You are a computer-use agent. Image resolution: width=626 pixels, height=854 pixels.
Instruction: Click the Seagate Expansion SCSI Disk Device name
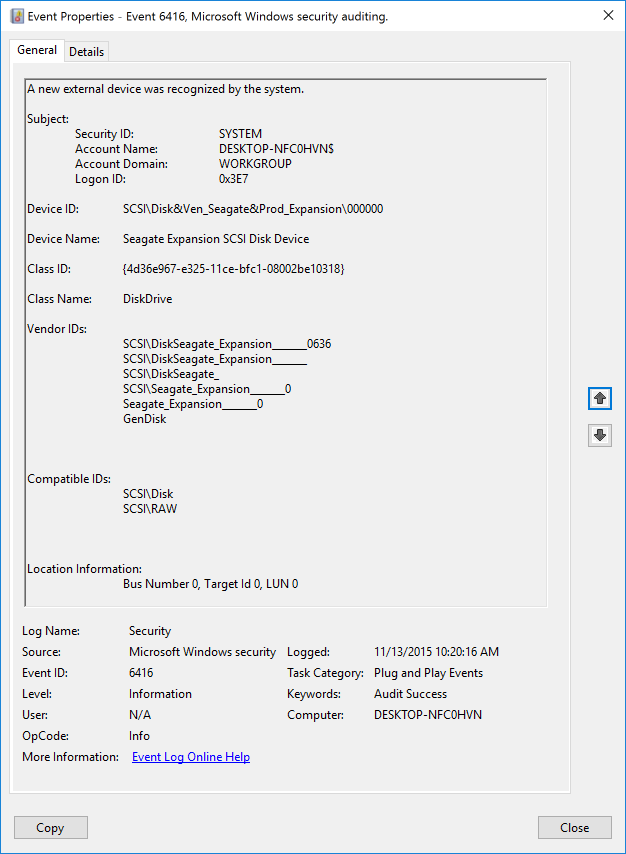[216, 239]
